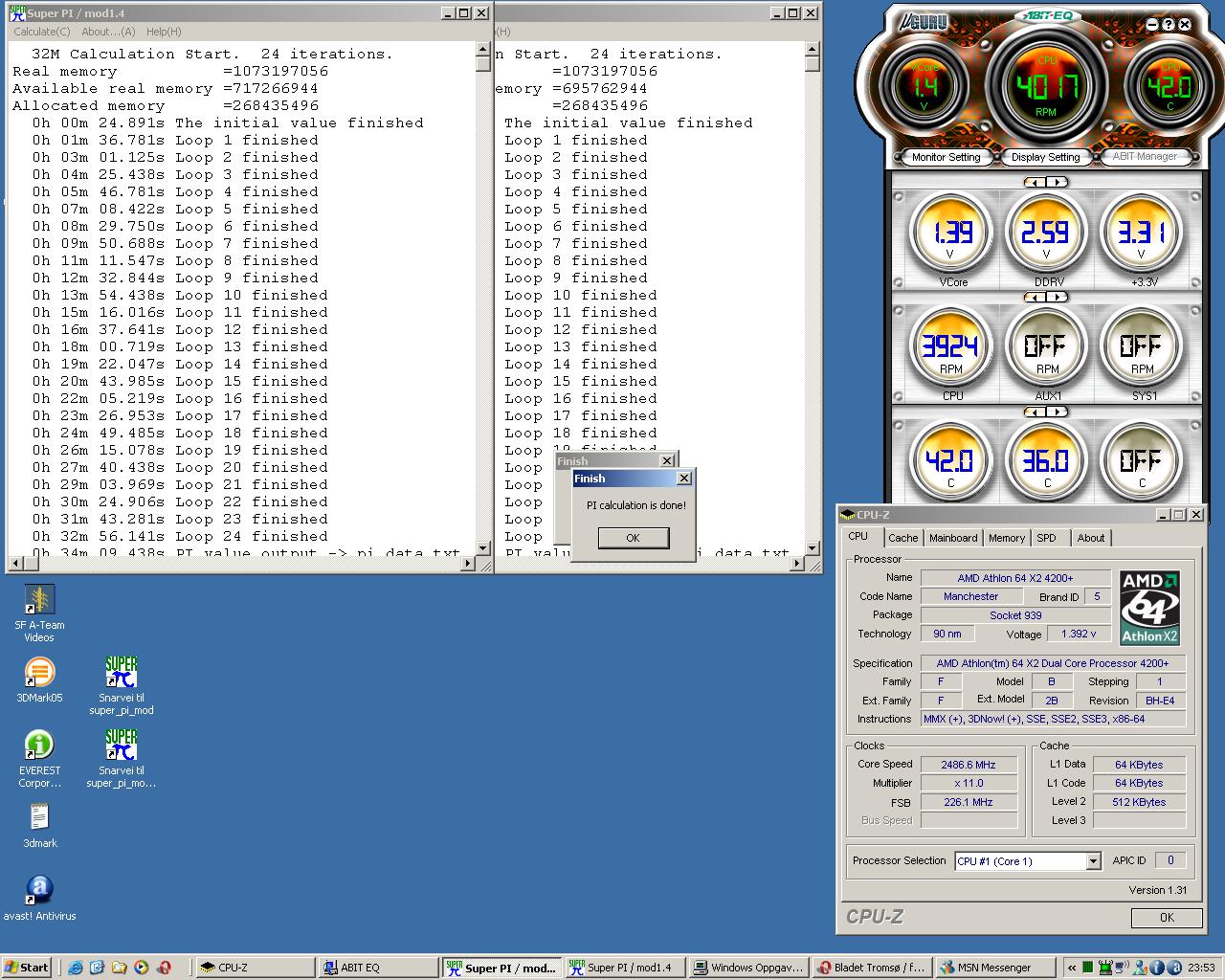Switch to the SPD tab in CPU-Z
This screenshot has height=980, width=1225.
coord(1047,538)
